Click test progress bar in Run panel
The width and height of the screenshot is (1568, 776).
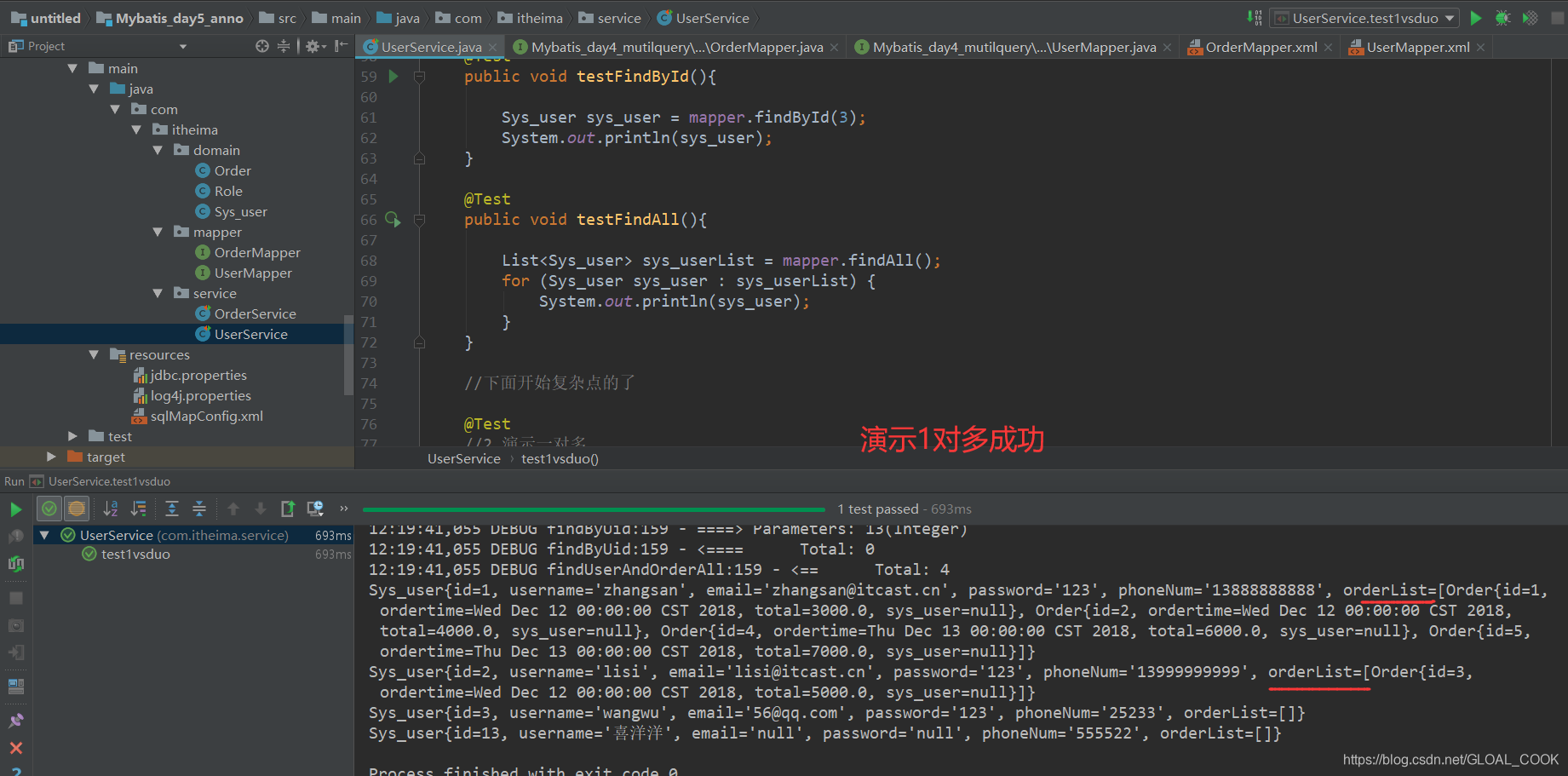[x=594, y=509]
